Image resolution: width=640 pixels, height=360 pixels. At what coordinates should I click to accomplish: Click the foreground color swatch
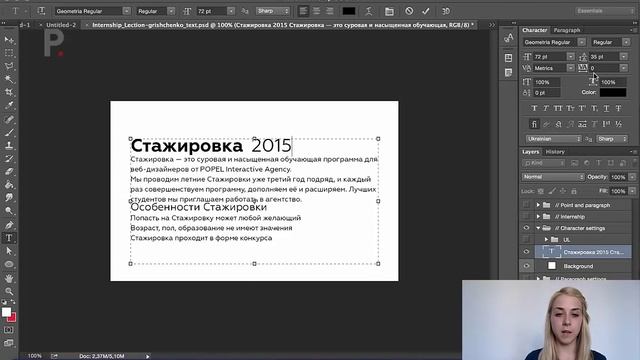tap(6, 312)
